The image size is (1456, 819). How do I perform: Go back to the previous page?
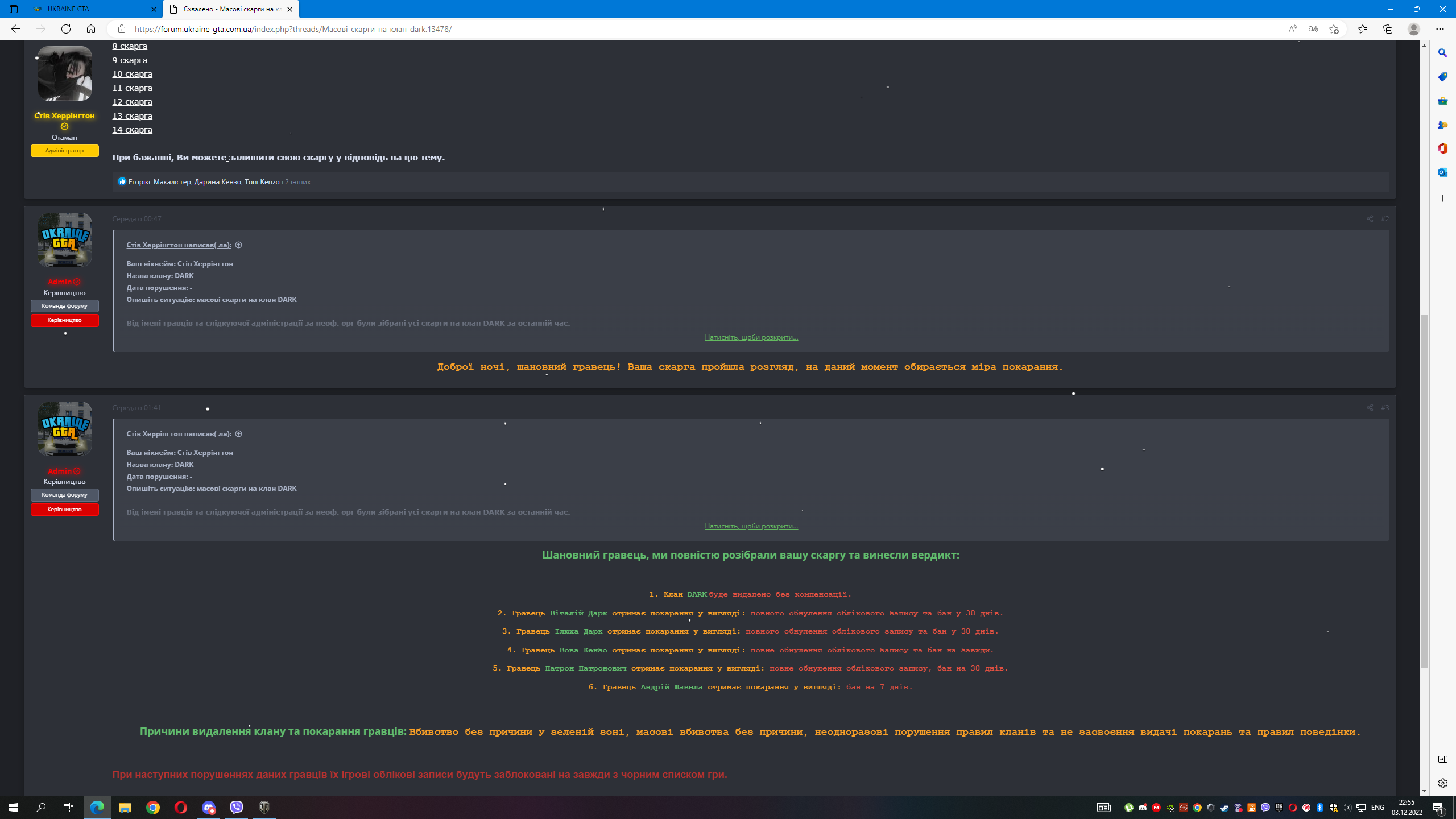tap(16, 29)
